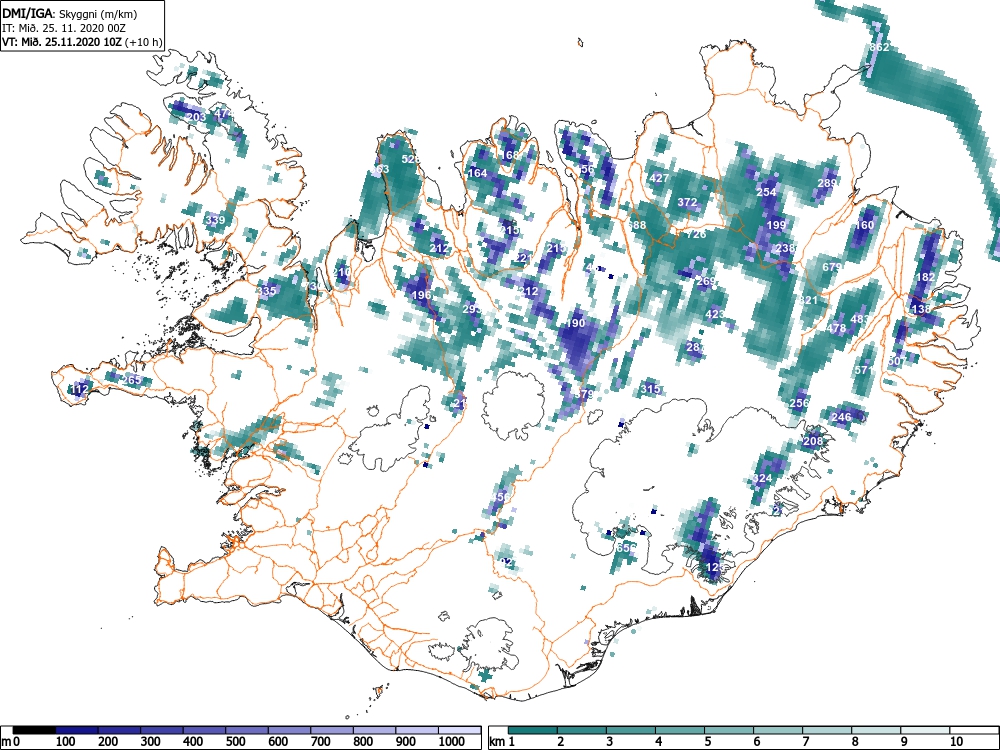The image size is (1000, 750).
Task: Click the 571 visibility value
Action: click(x=864, y=371)
